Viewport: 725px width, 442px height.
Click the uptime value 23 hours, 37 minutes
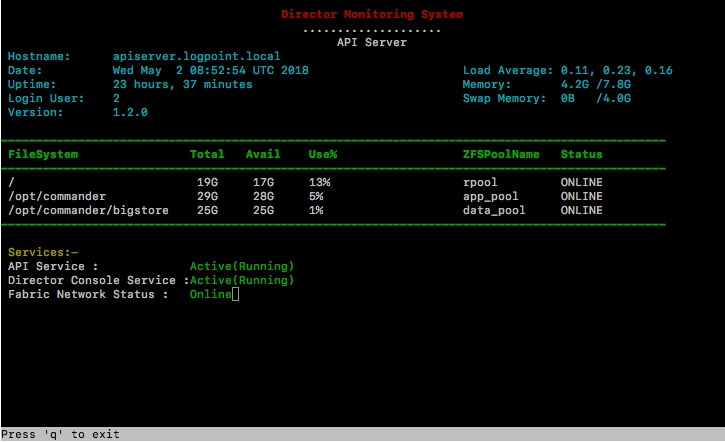coord(183,85)
